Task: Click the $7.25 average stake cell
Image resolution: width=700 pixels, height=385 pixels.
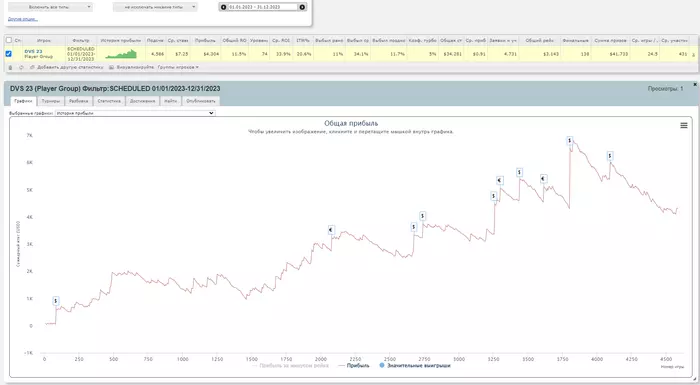Action: click(x=182, y=54)
